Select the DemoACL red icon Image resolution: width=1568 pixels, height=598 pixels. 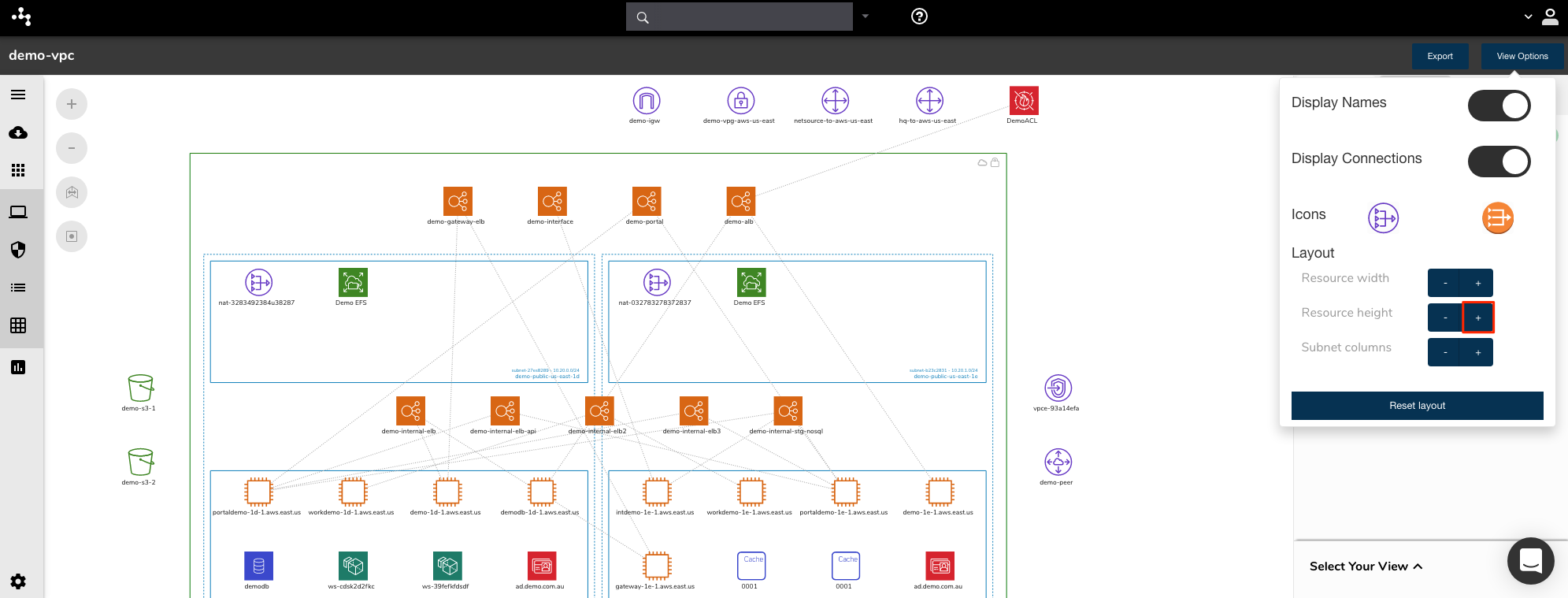(x=1024, y=101)
